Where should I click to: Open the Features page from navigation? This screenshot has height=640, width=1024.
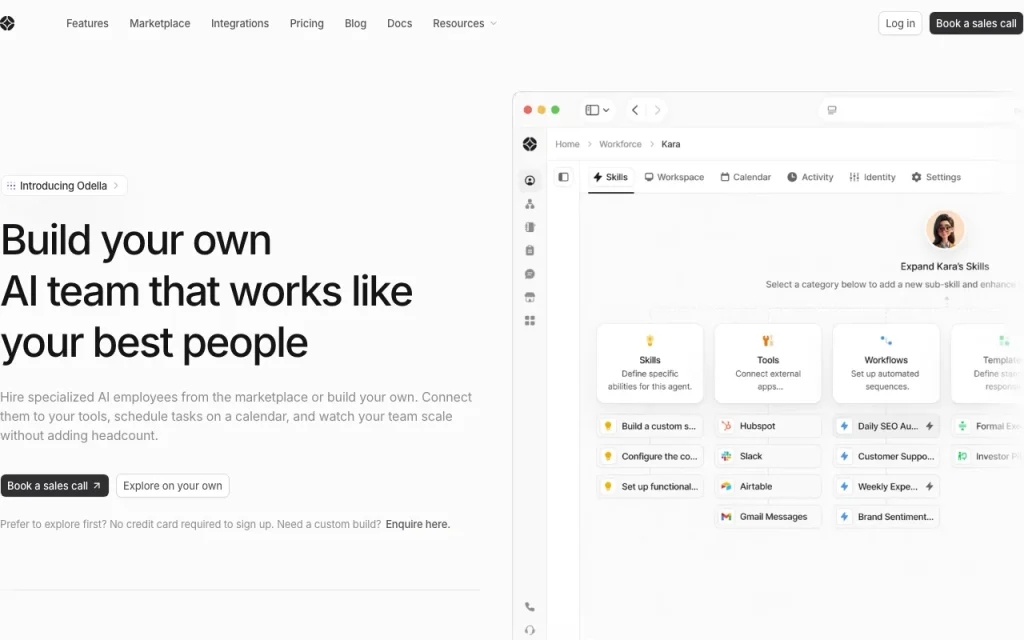point(88,24)
